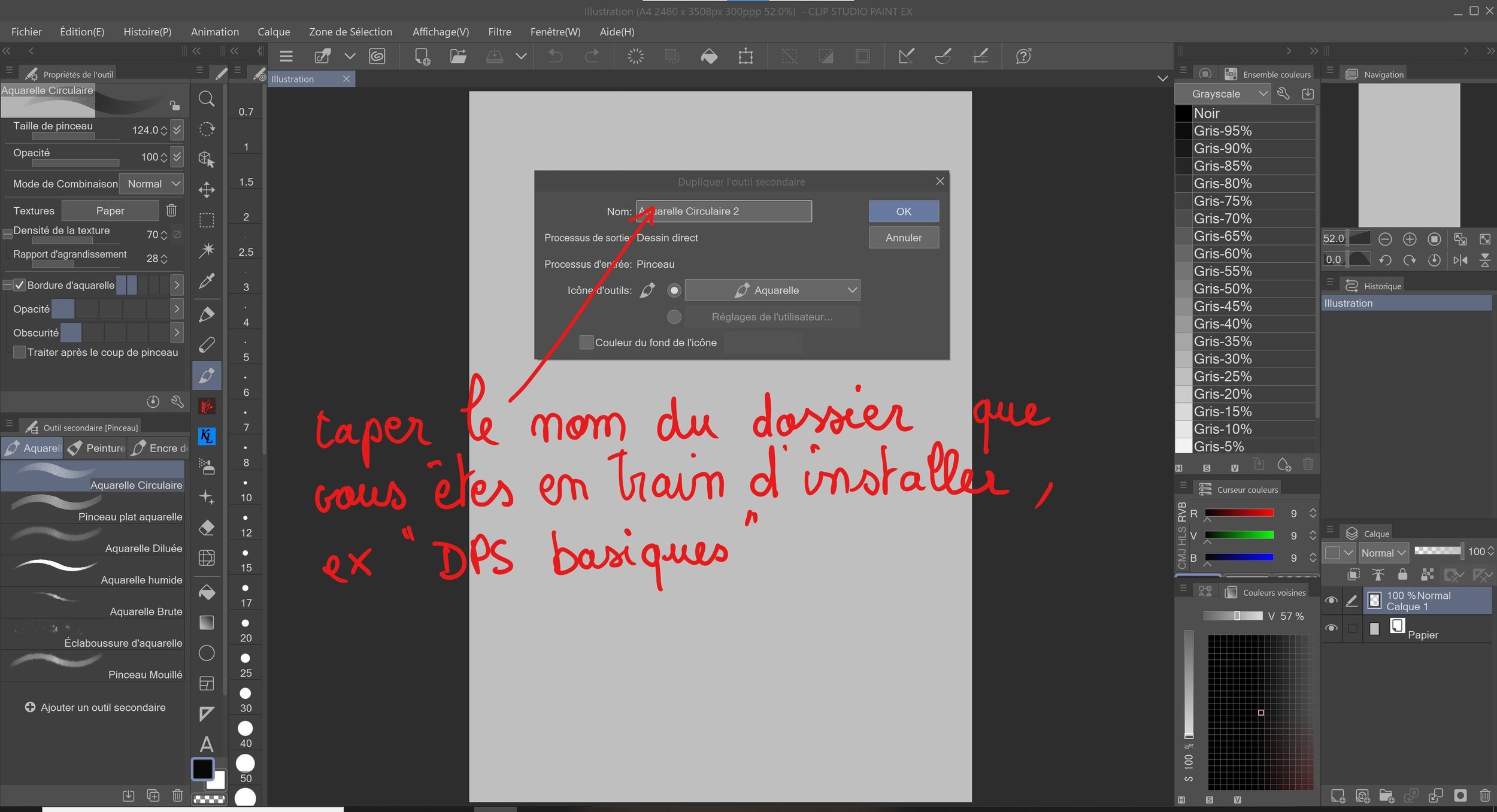
Task: Toggle Bordure d'aquarelle checkbox
Action: pos(20,285)
